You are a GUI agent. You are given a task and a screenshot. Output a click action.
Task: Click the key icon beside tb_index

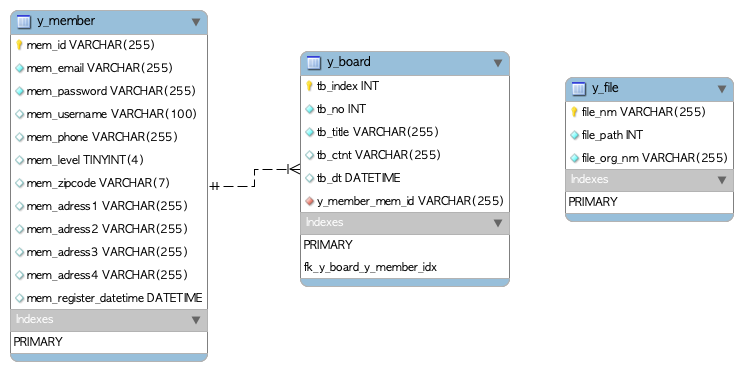click(309, 86)
